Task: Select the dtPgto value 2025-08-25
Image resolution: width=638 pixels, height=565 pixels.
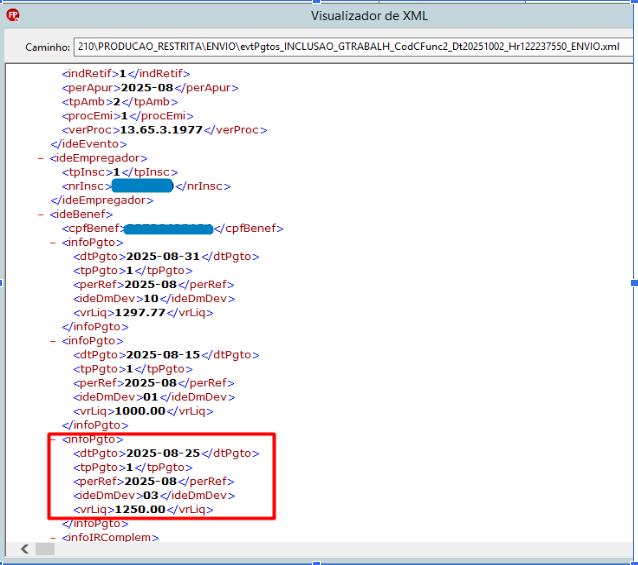Action: point(163,453)
